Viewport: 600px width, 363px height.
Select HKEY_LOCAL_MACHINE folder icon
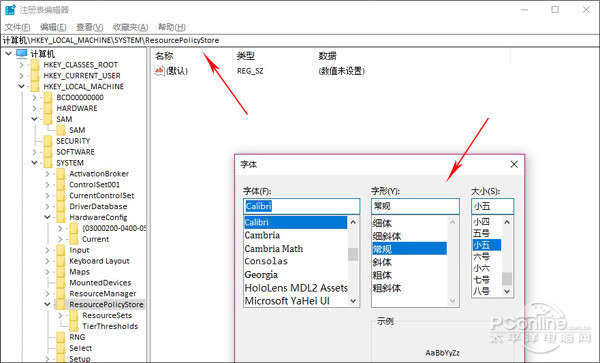(x=35, y=86)
